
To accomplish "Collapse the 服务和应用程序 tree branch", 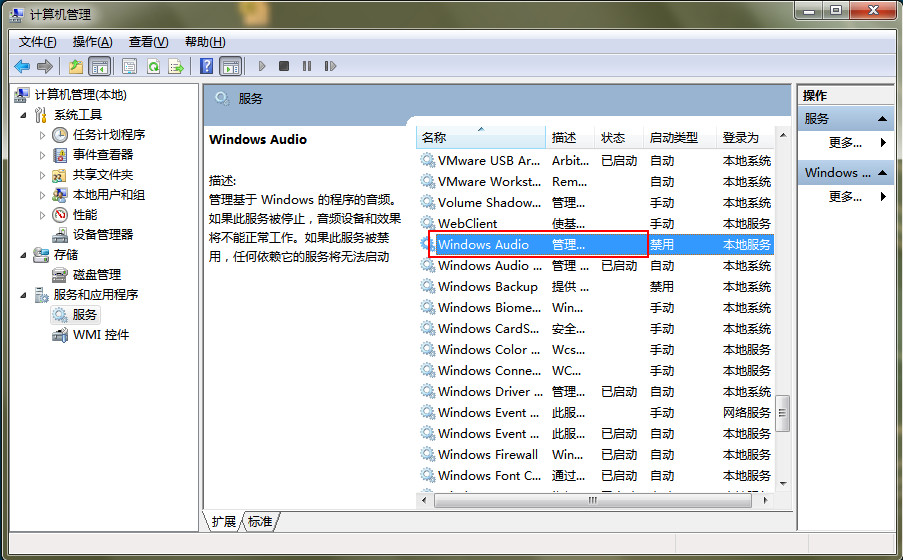I will pos(23,295).
